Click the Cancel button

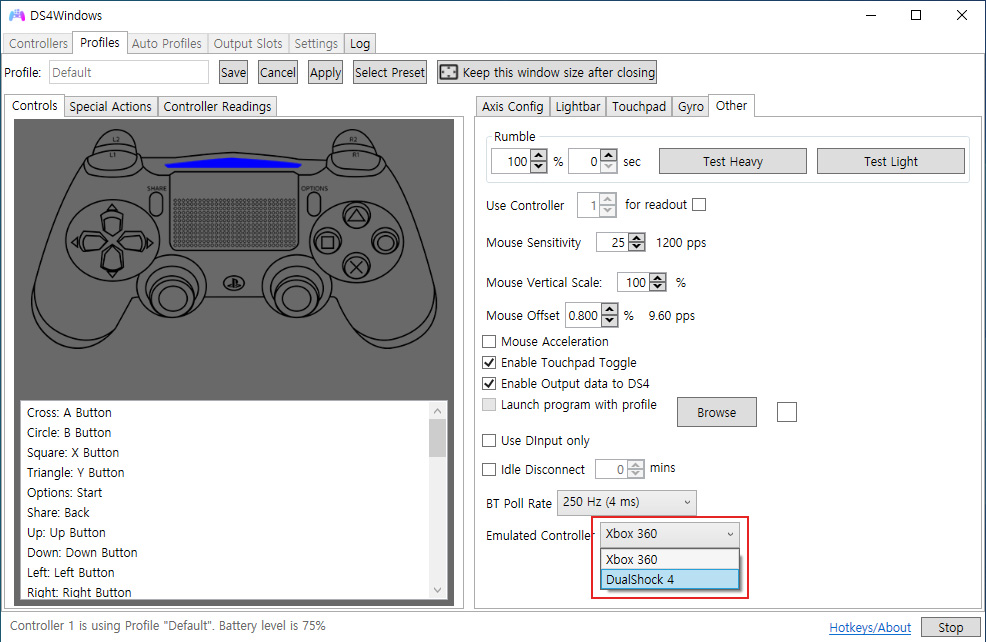coord(278,72)
